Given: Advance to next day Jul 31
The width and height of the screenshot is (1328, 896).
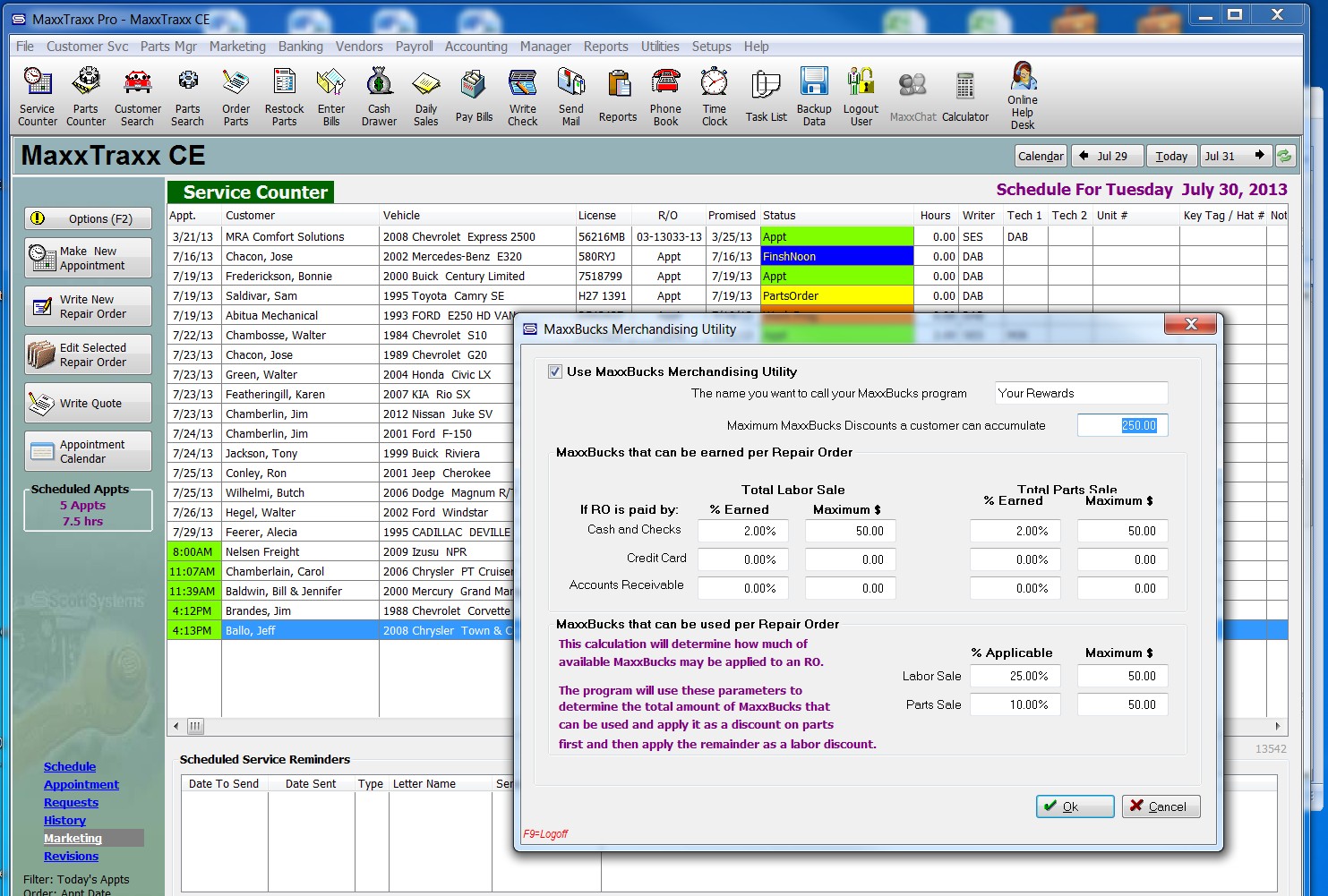Looking at the screenshot, I should coord(1236,156).
